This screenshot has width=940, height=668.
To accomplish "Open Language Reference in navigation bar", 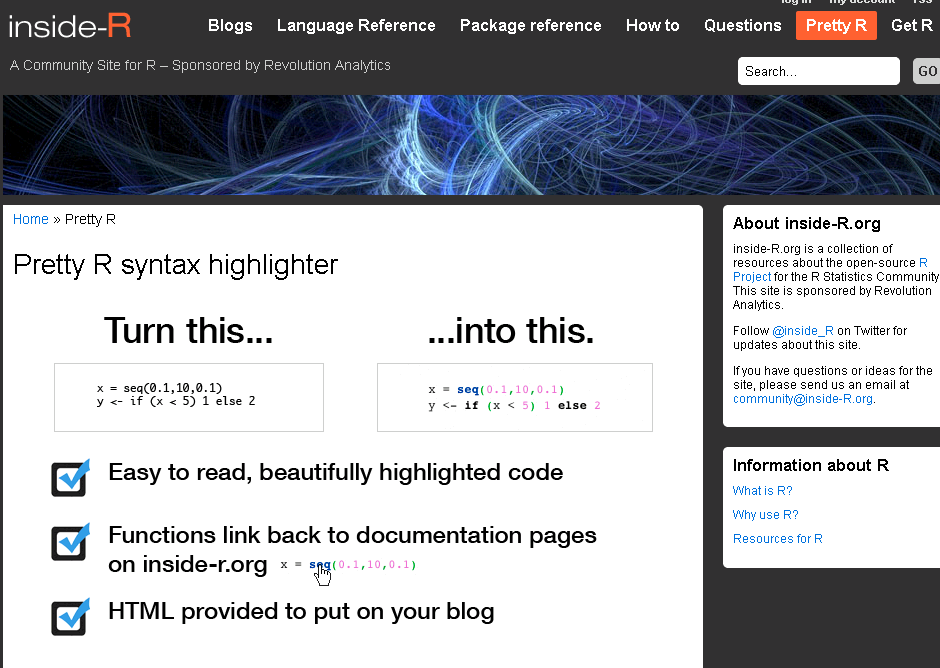I will pyautogui.click(x=356, y=26).
